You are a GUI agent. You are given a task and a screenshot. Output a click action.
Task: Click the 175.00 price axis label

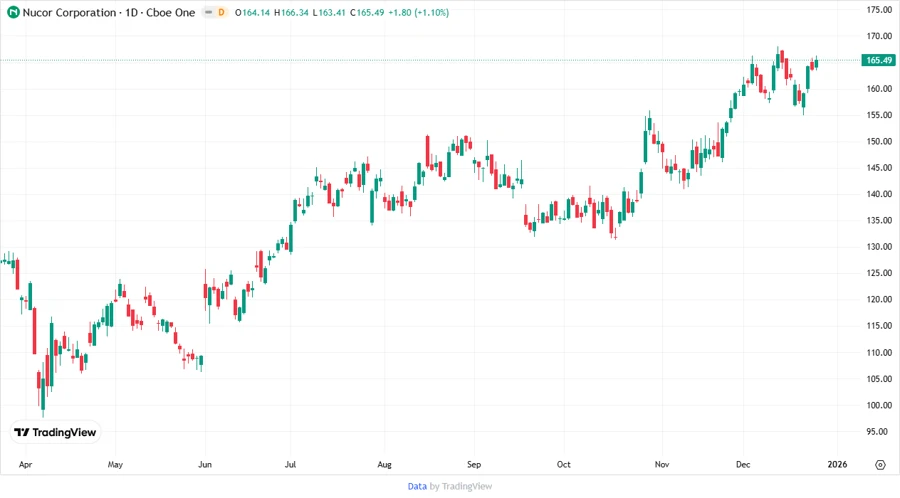pos(879,10)
